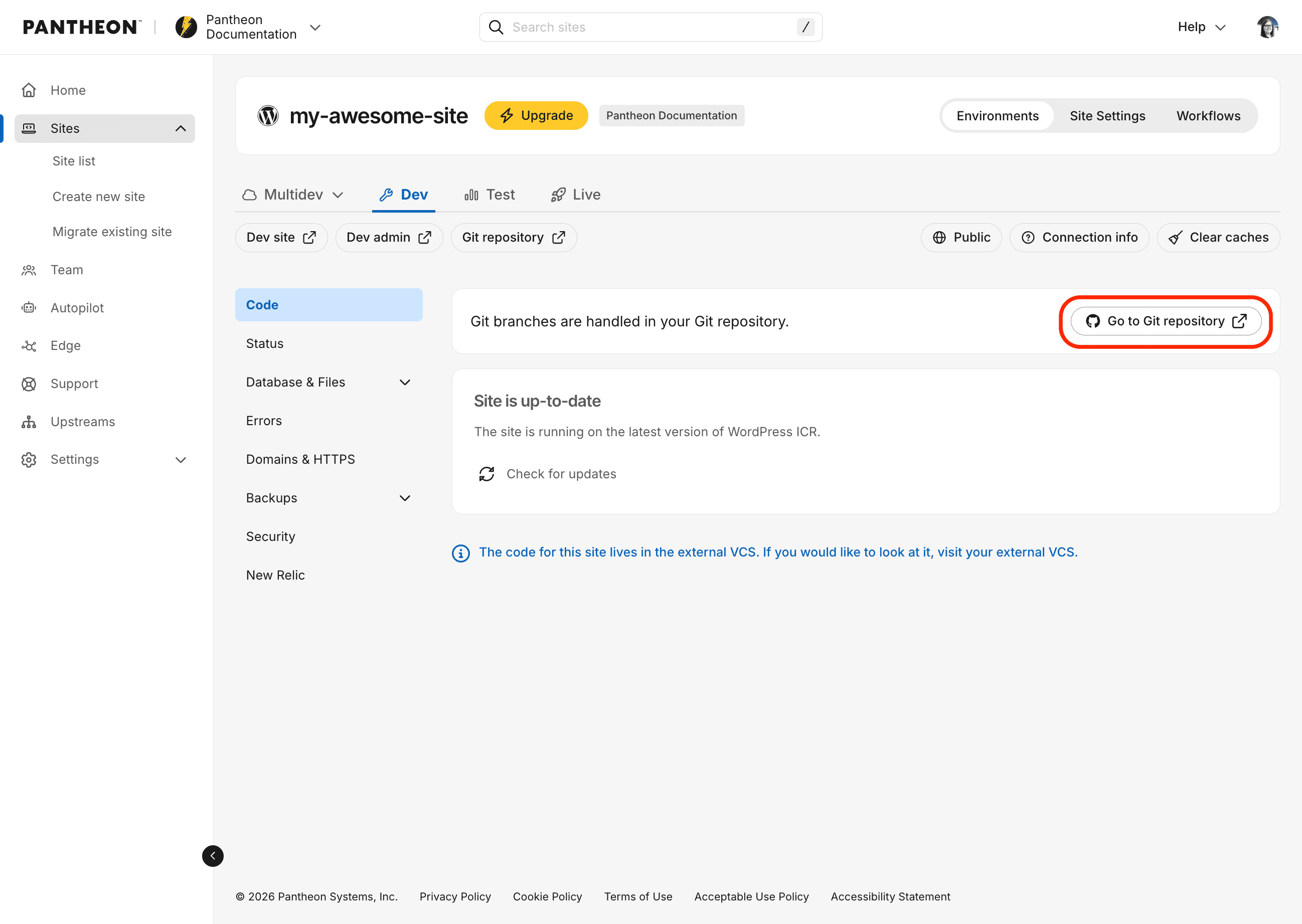The width and height of the screenshot is (1302, 924).
Task: Open the Accessibility Statement footer link
Action: coord(891,897)
